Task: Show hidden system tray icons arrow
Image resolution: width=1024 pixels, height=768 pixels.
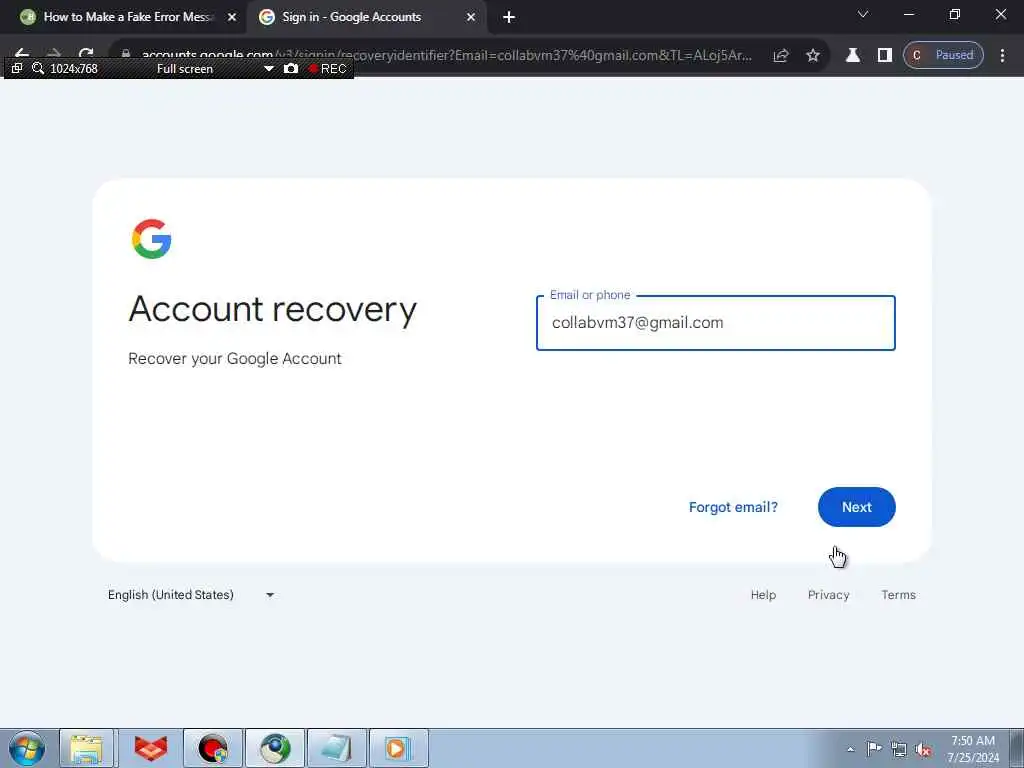Action: [x=850, y=750]
